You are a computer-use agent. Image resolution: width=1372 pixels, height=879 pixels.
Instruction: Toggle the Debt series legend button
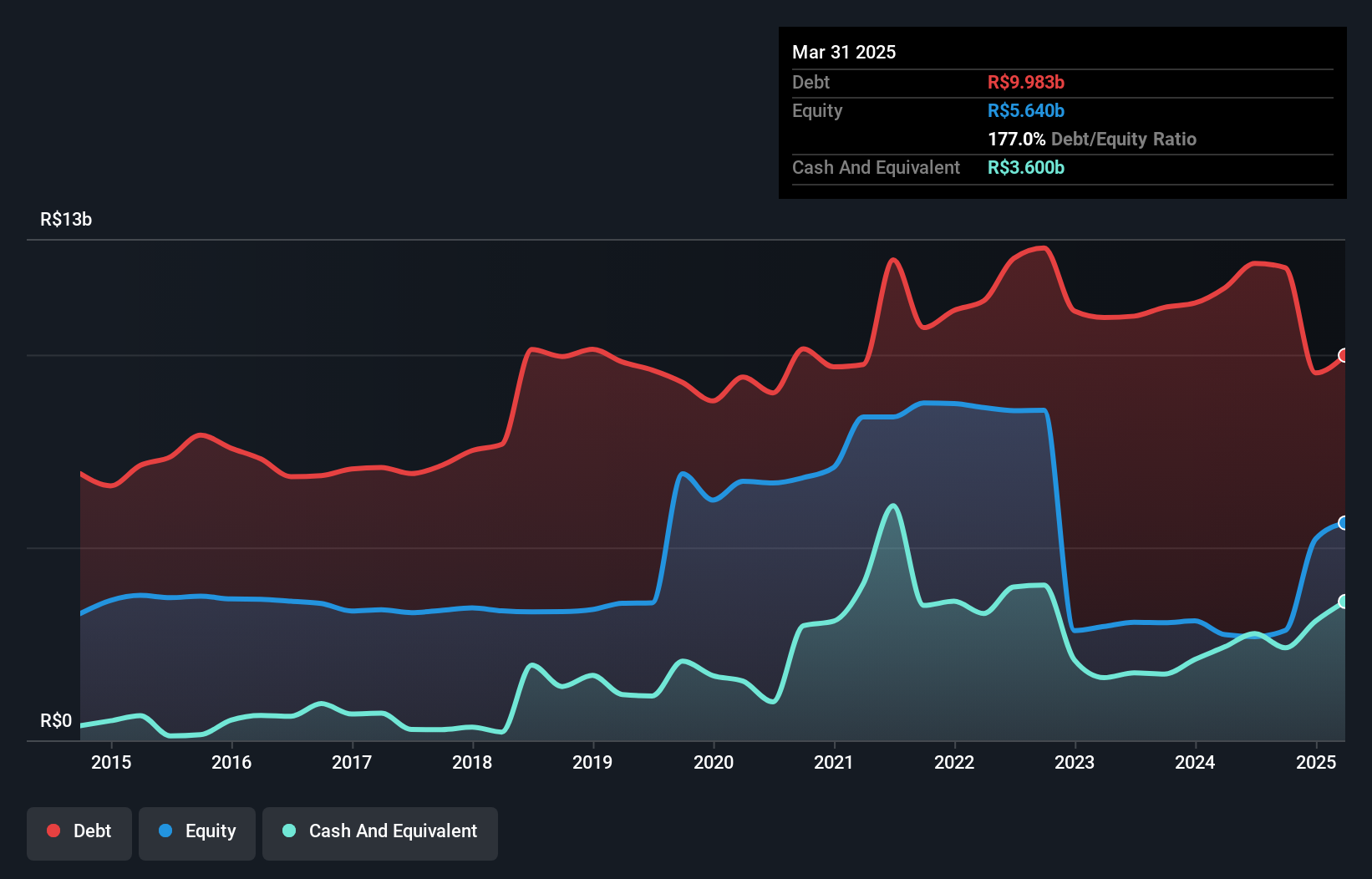(x=79, y=833)
